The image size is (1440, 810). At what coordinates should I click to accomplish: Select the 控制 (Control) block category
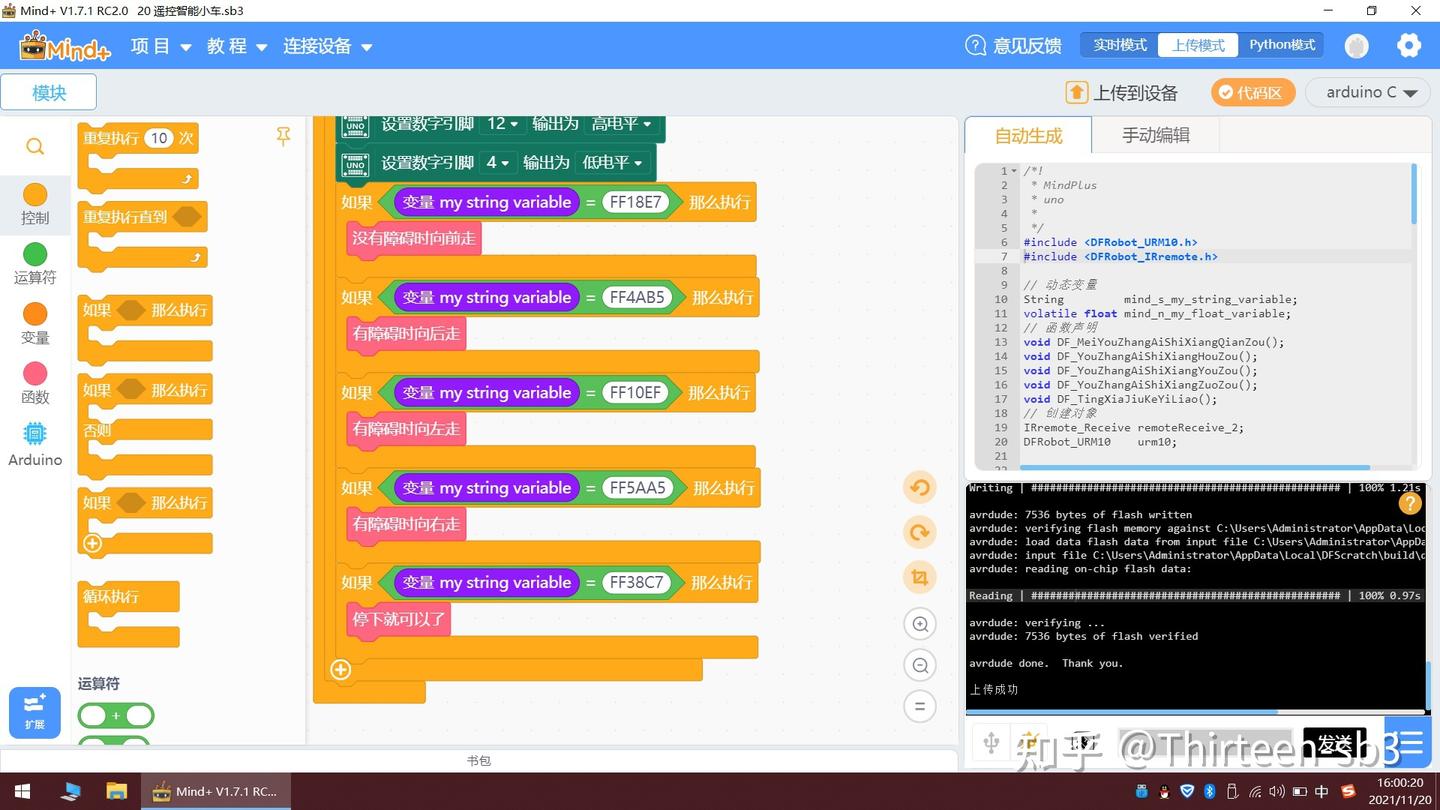pos(34,205)
